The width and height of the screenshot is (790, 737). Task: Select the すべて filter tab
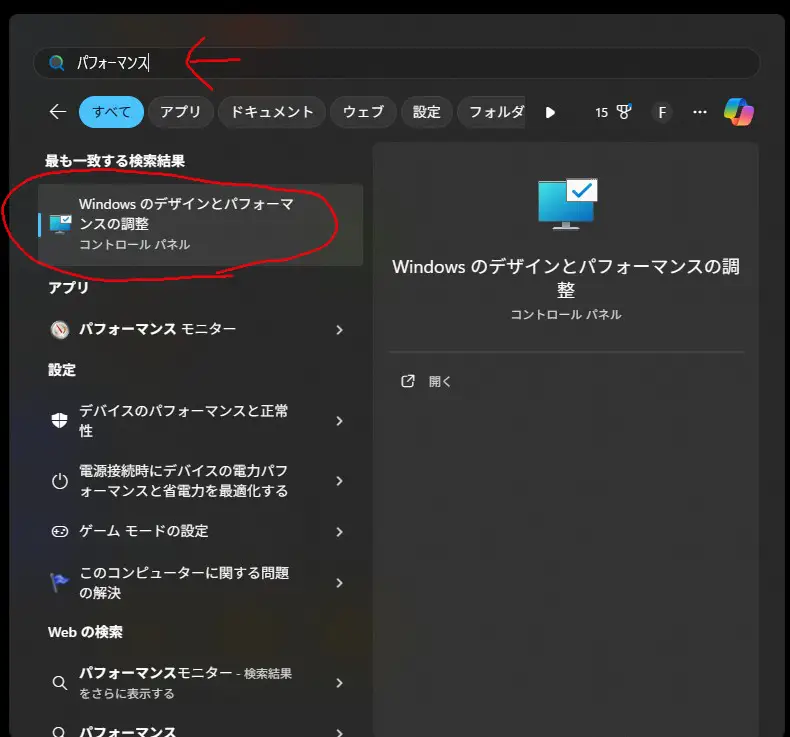pyautogui.click(x=111, y=112)
